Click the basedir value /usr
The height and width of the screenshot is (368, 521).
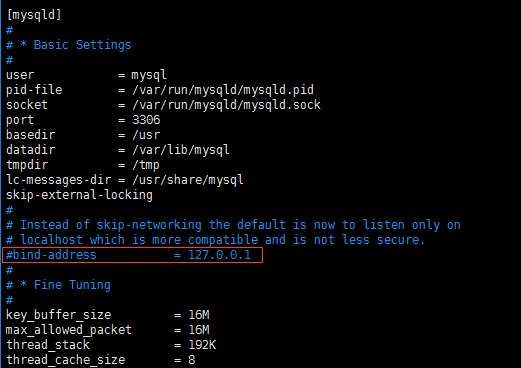pyautogui.click(x=146, y=135)
